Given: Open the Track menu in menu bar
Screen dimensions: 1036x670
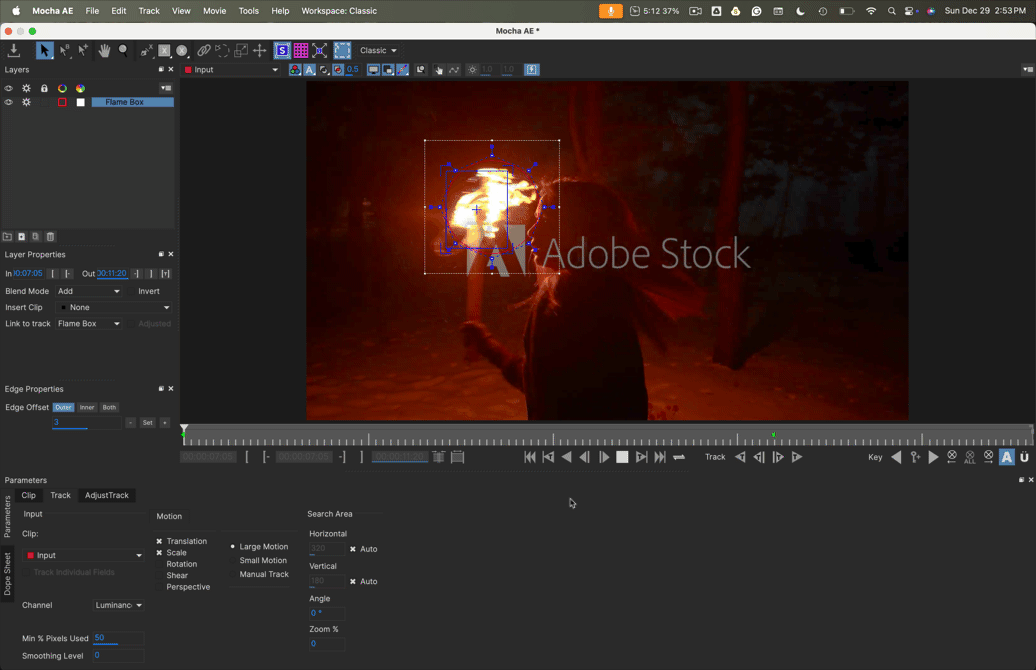Looking at the screenshot, I should (149, 11).
